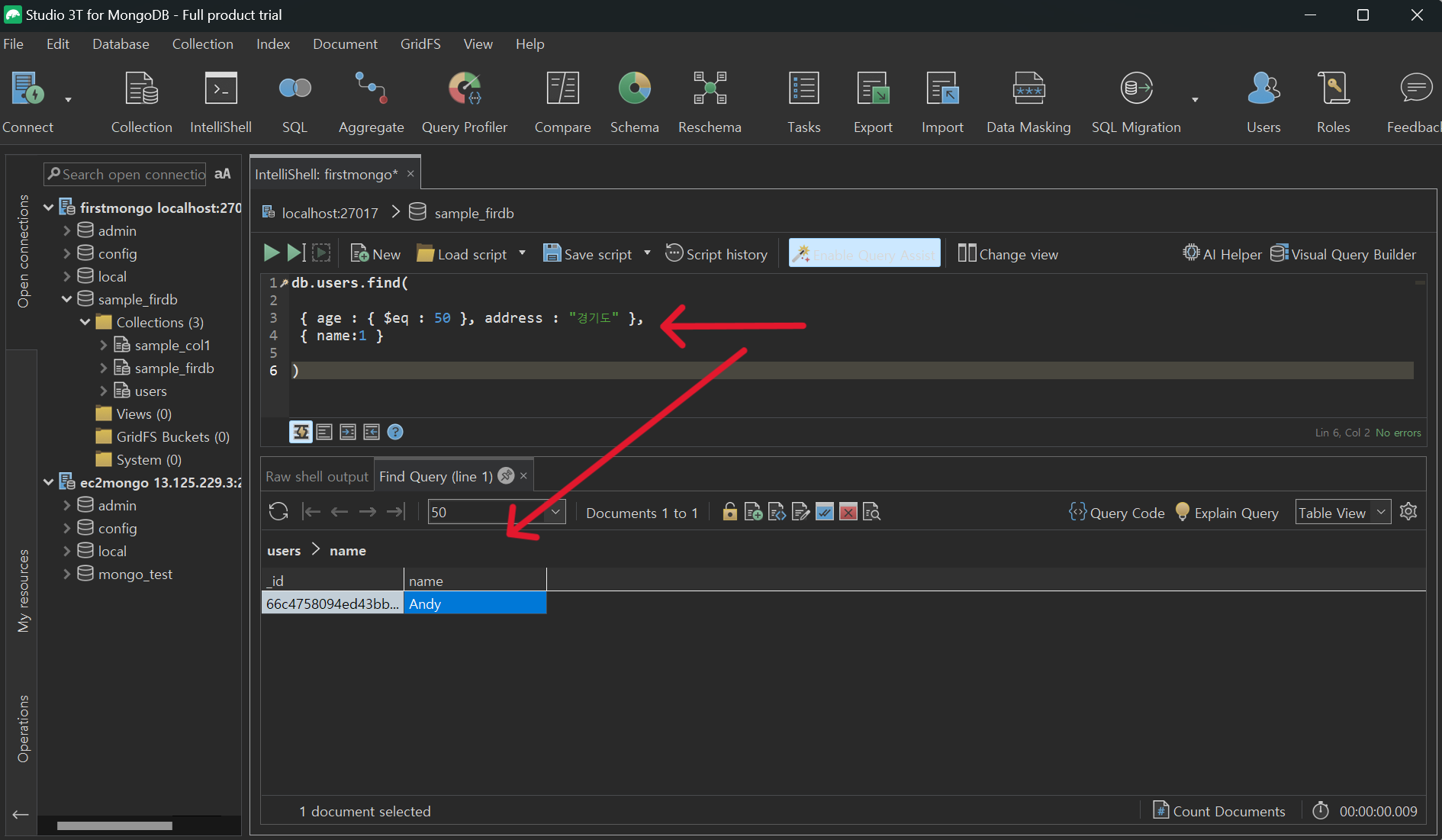Click Change view button

coord(1008,254)
